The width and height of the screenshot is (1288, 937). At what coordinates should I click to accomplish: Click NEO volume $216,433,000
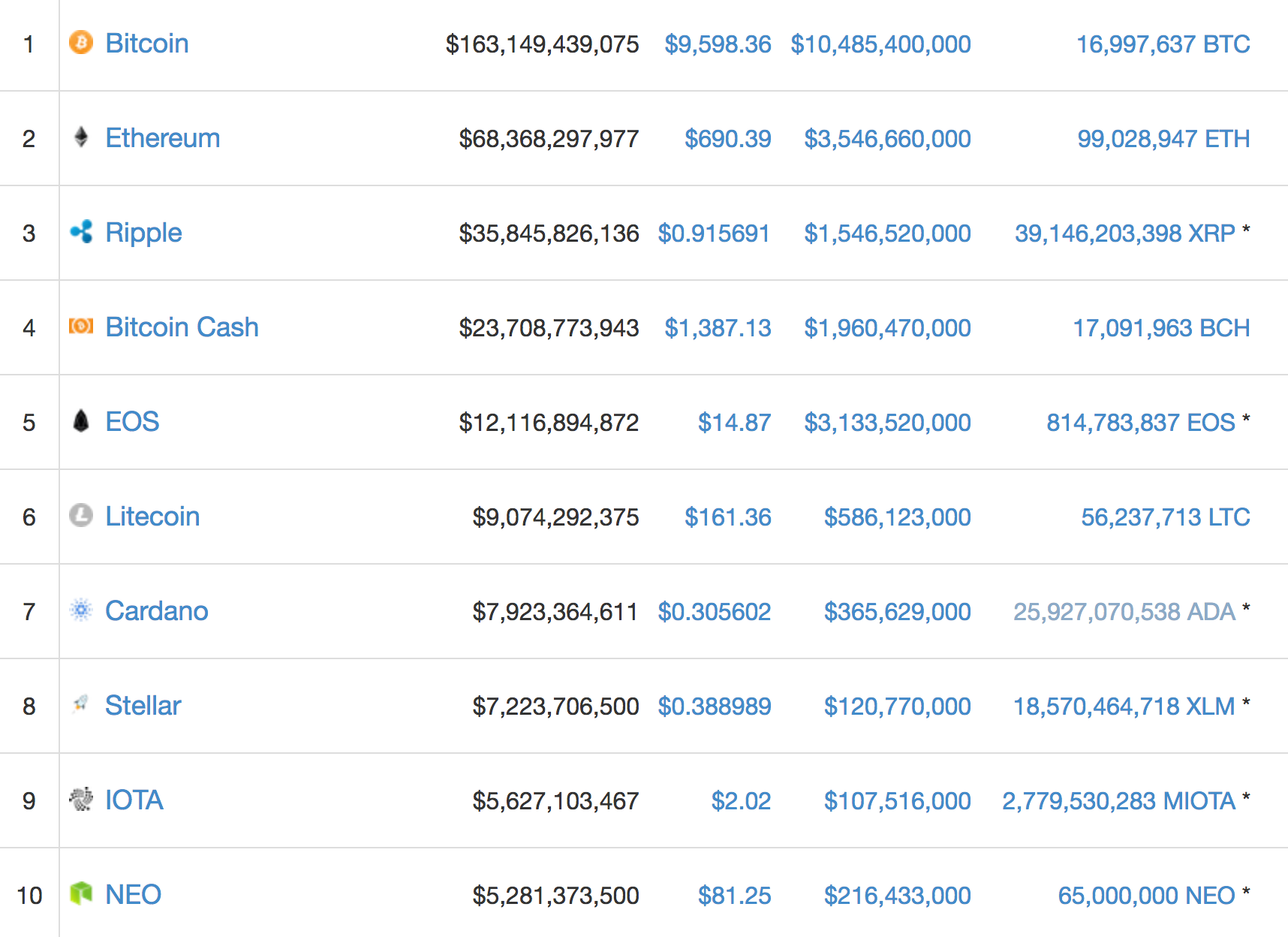pos(898,896)
